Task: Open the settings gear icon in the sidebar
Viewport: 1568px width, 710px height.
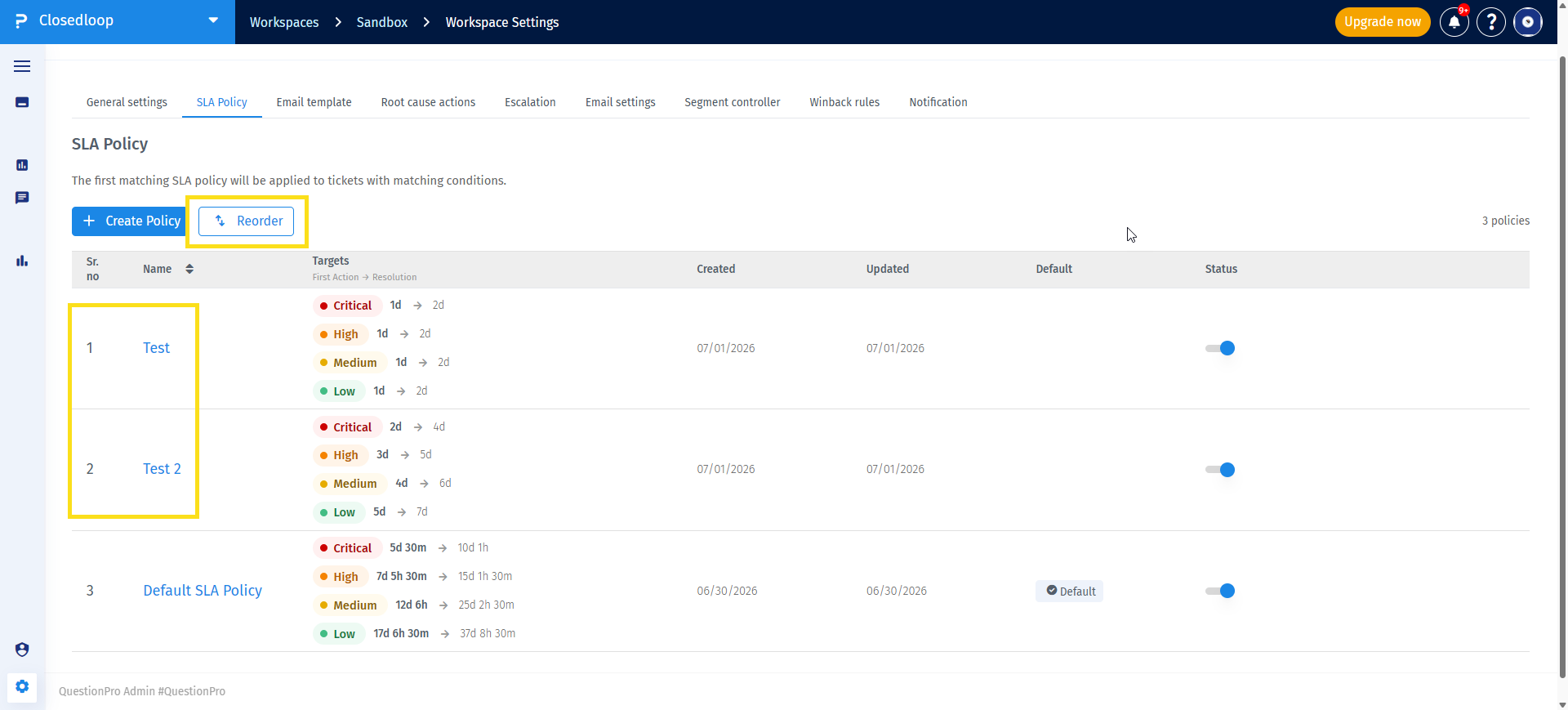Action: point(22,687)
